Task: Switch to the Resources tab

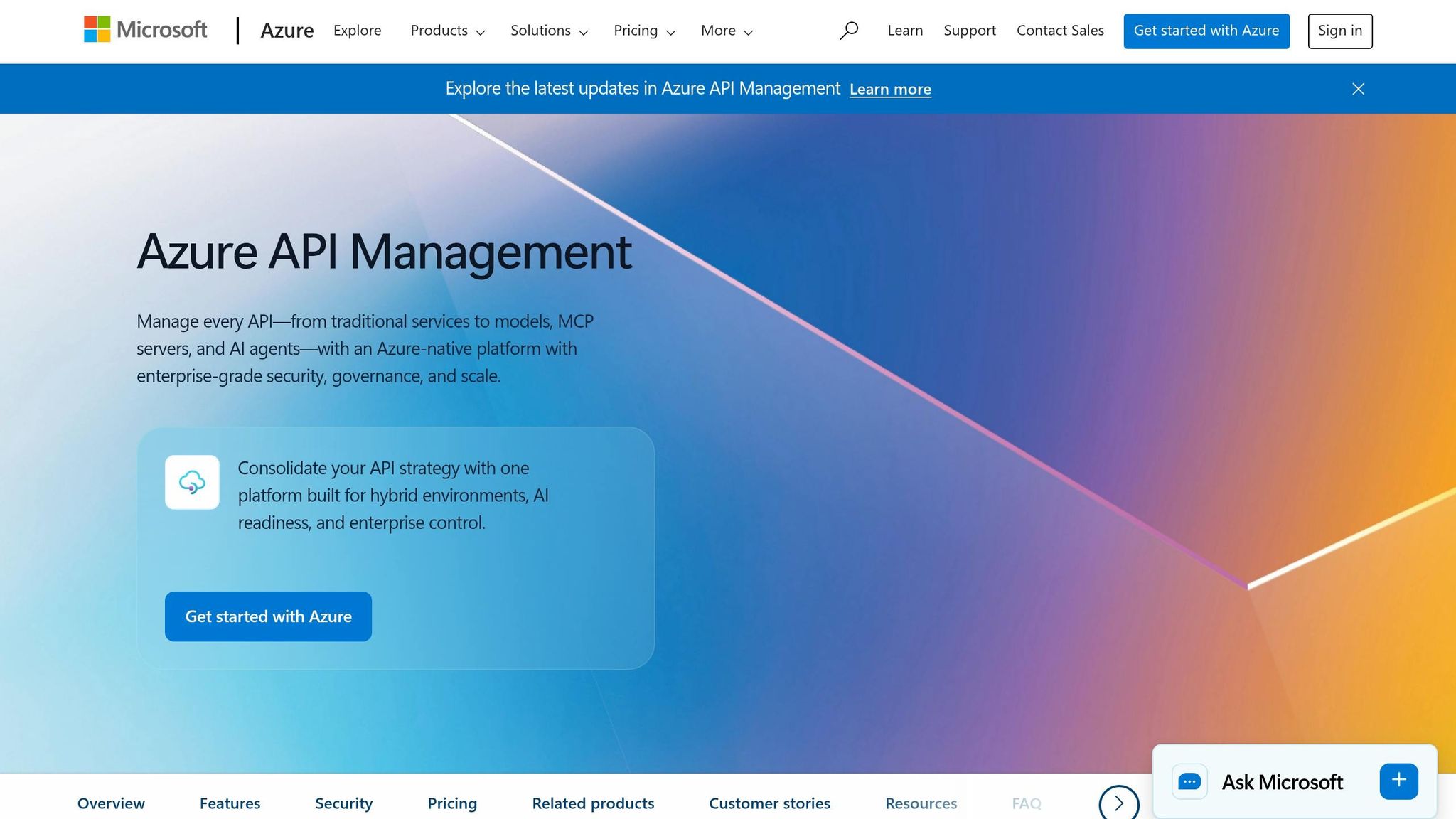Action: click(921, 803)
